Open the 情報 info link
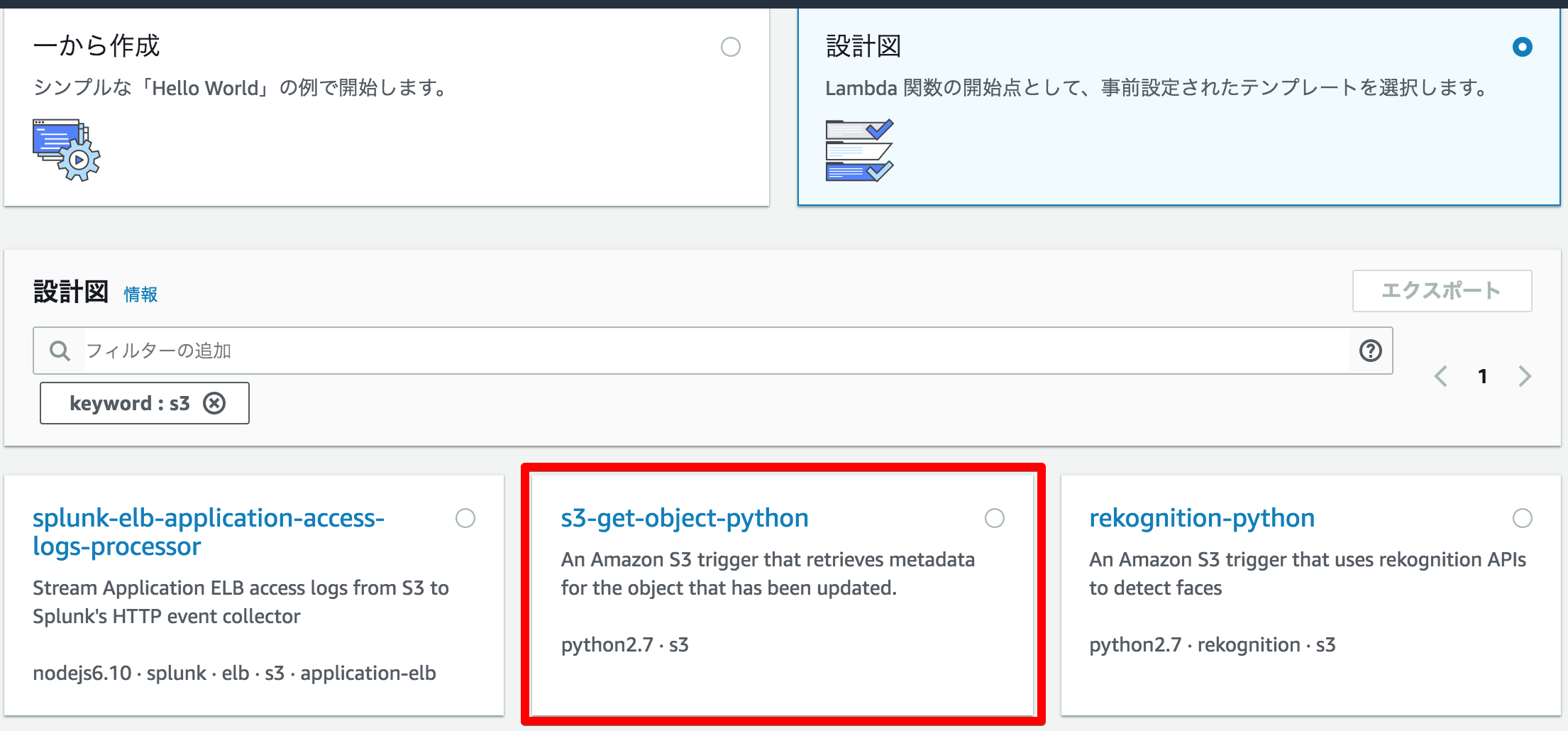 pos(140,295)
